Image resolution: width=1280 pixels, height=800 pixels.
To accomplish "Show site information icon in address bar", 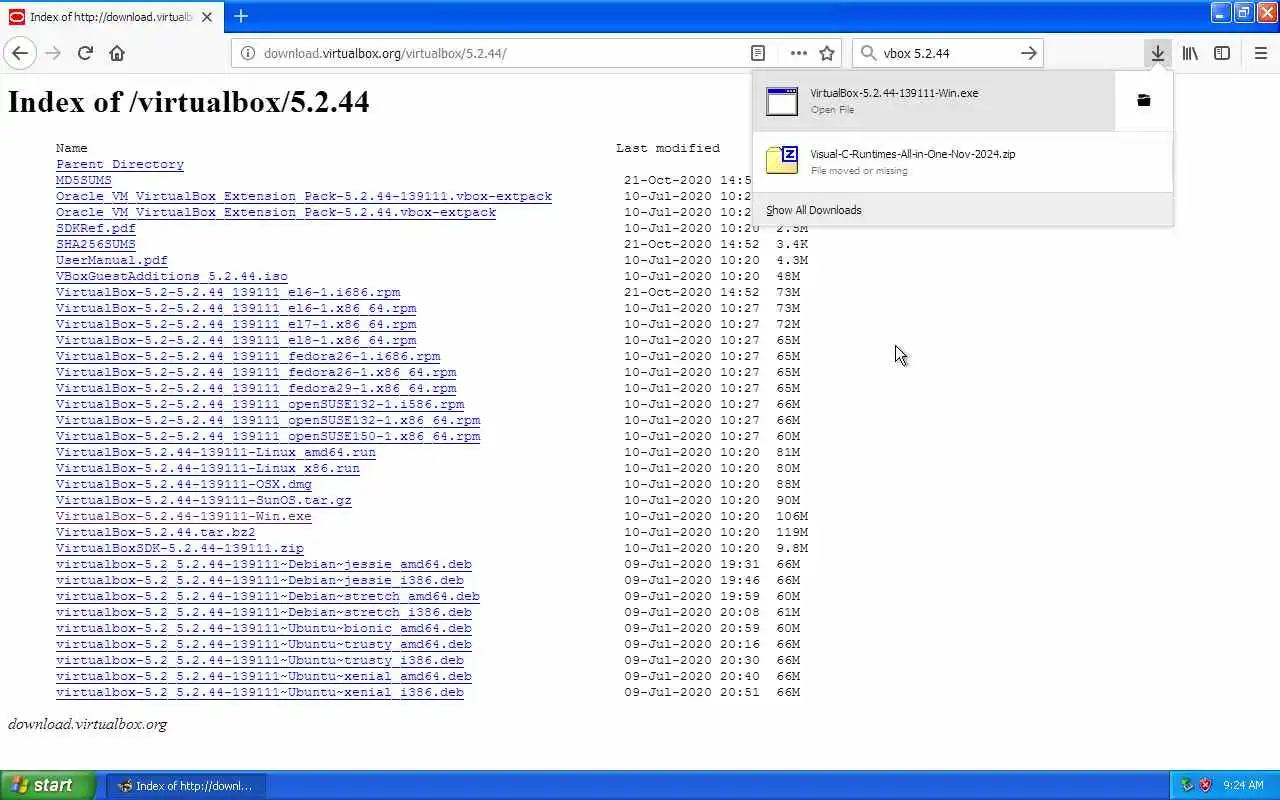I will coord(248,53).
